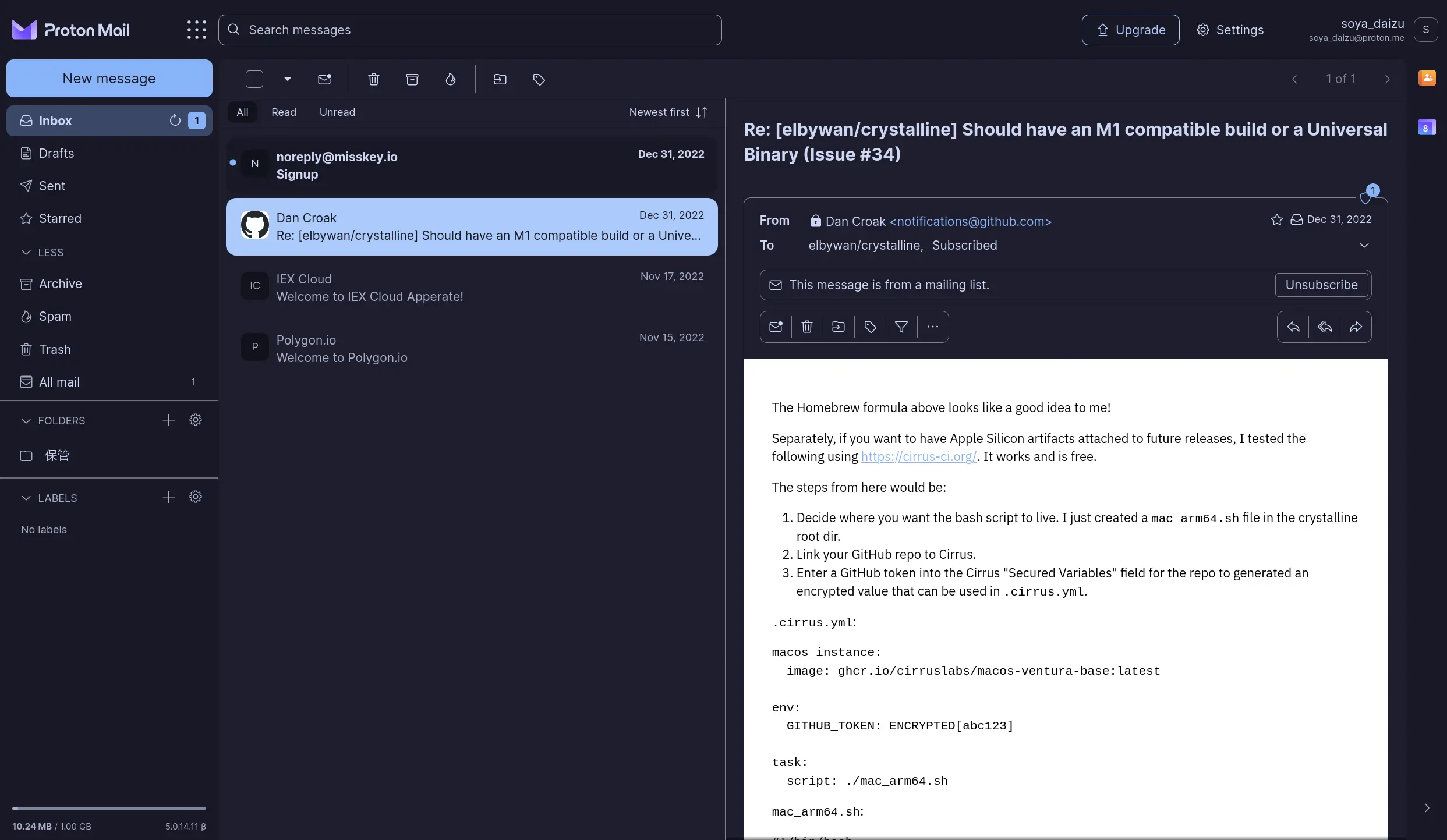Focus the Search messages field
This screenshot has width=1447, height=840.
pyautogui.click(x=470, y=30)
